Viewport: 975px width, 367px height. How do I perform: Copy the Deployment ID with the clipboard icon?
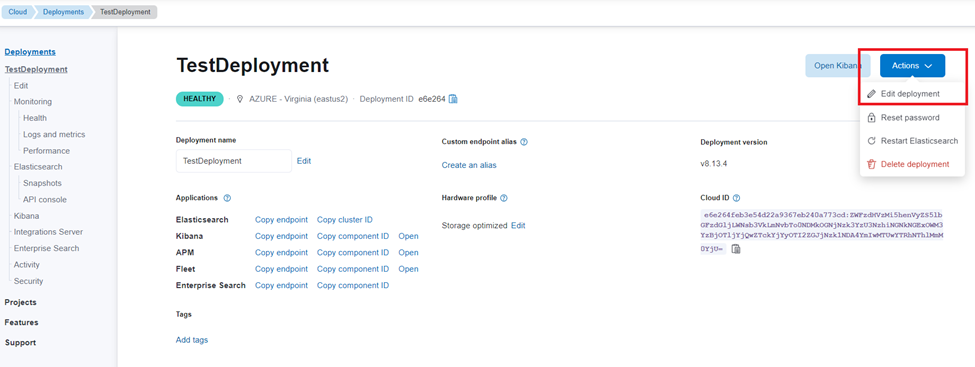click(453, 99)
